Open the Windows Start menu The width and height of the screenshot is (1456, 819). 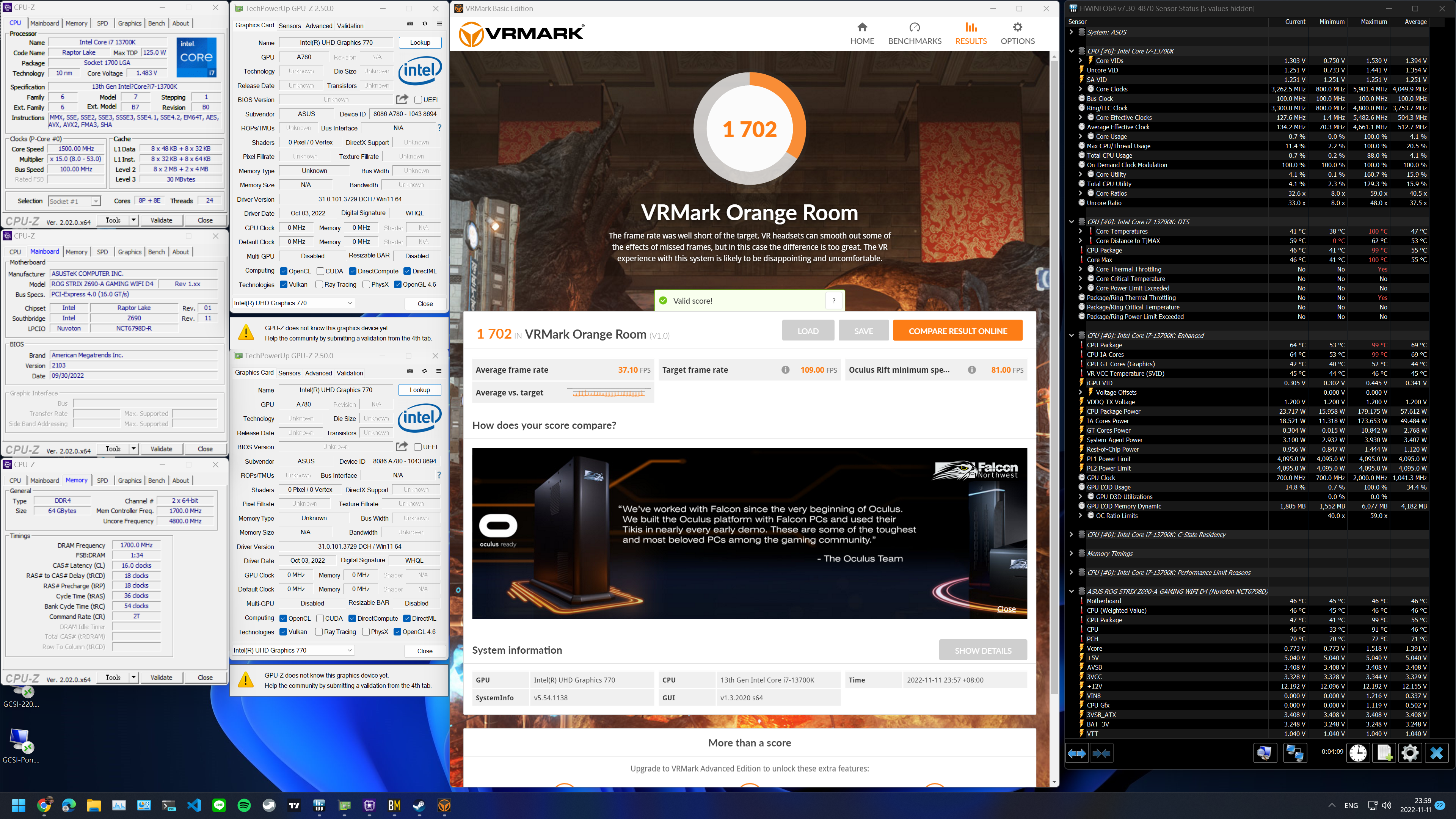click(19, 805)
